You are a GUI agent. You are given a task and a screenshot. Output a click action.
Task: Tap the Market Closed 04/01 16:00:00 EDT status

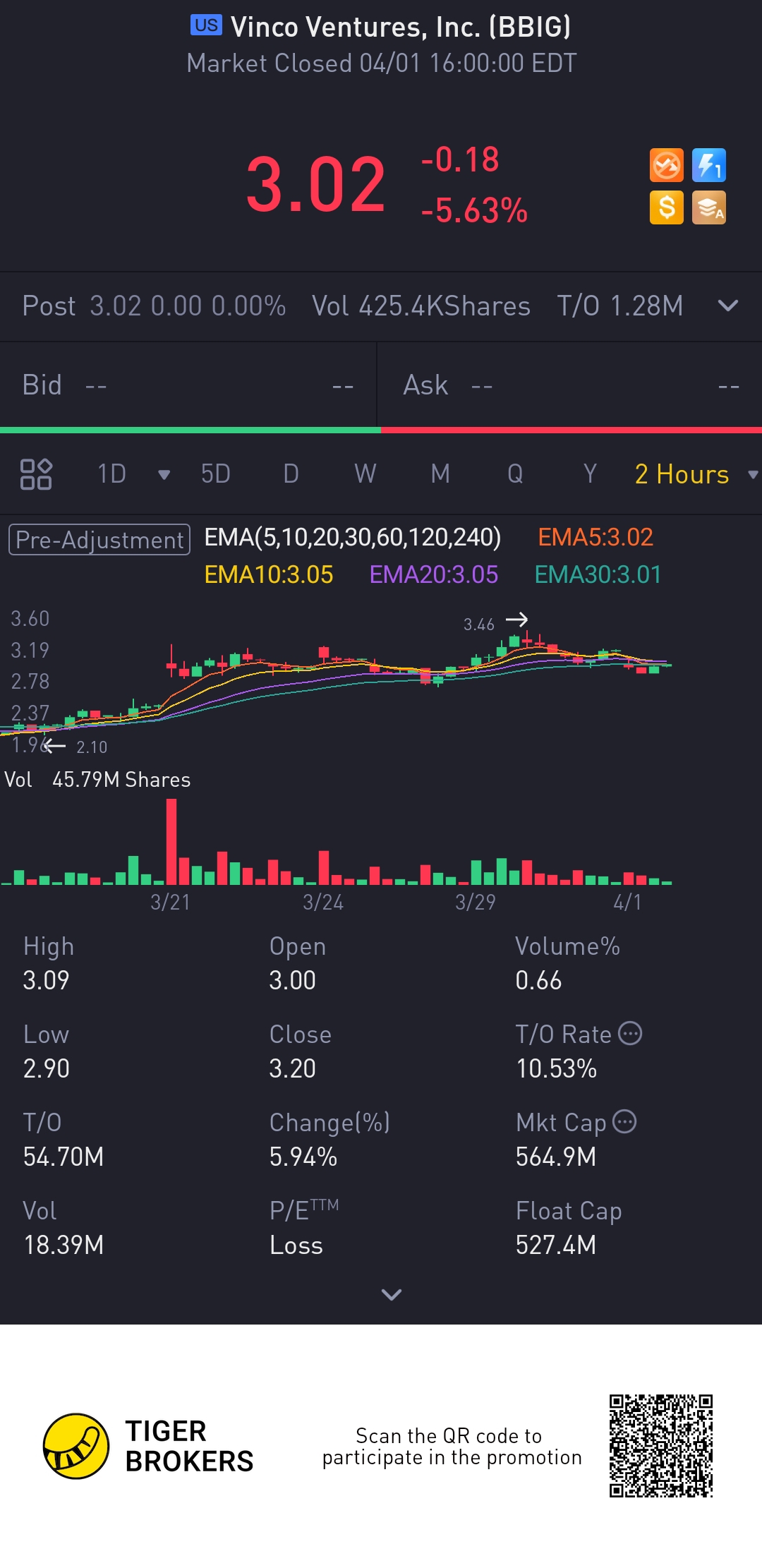pos(382,64)
